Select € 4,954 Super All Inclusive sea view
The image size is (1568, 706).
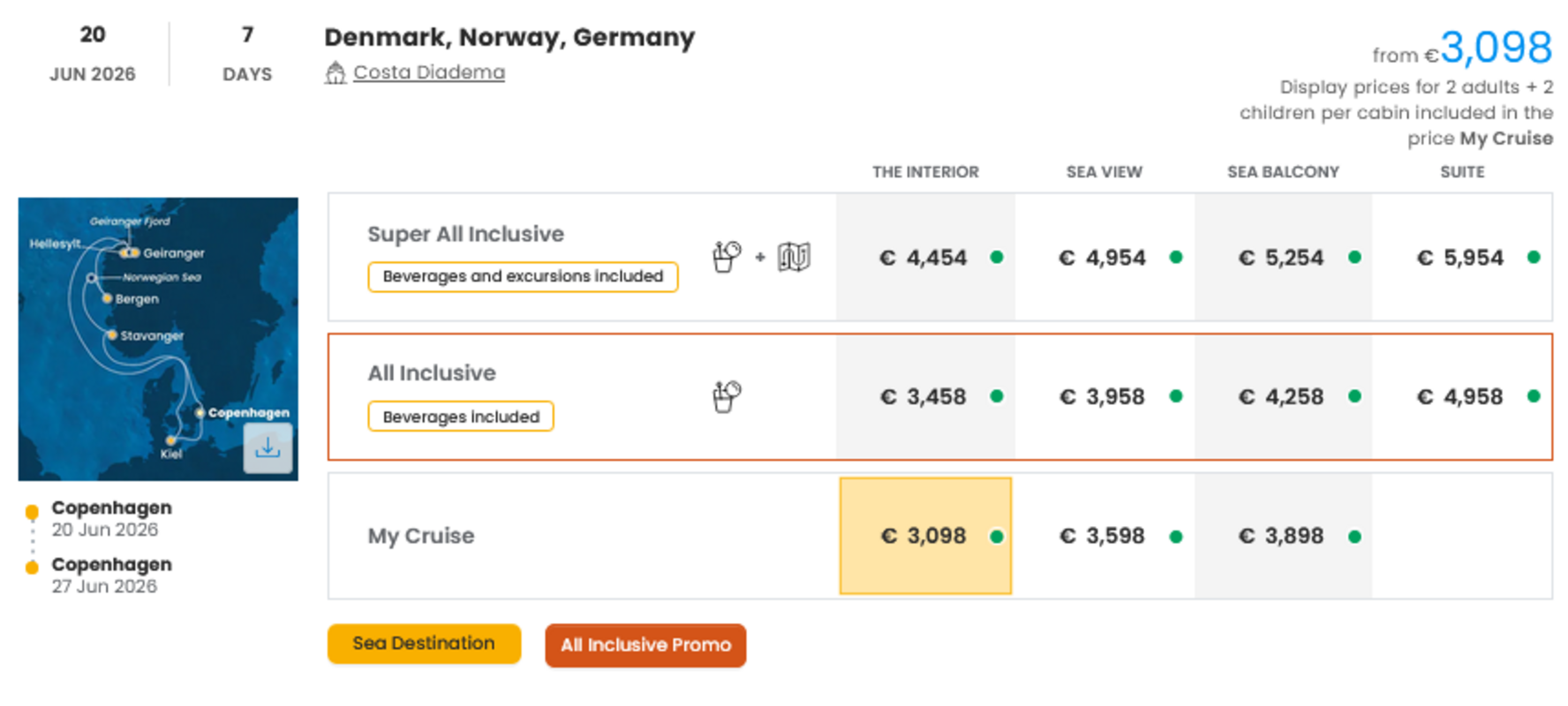pyautogui.click(x=1104, y=258)
